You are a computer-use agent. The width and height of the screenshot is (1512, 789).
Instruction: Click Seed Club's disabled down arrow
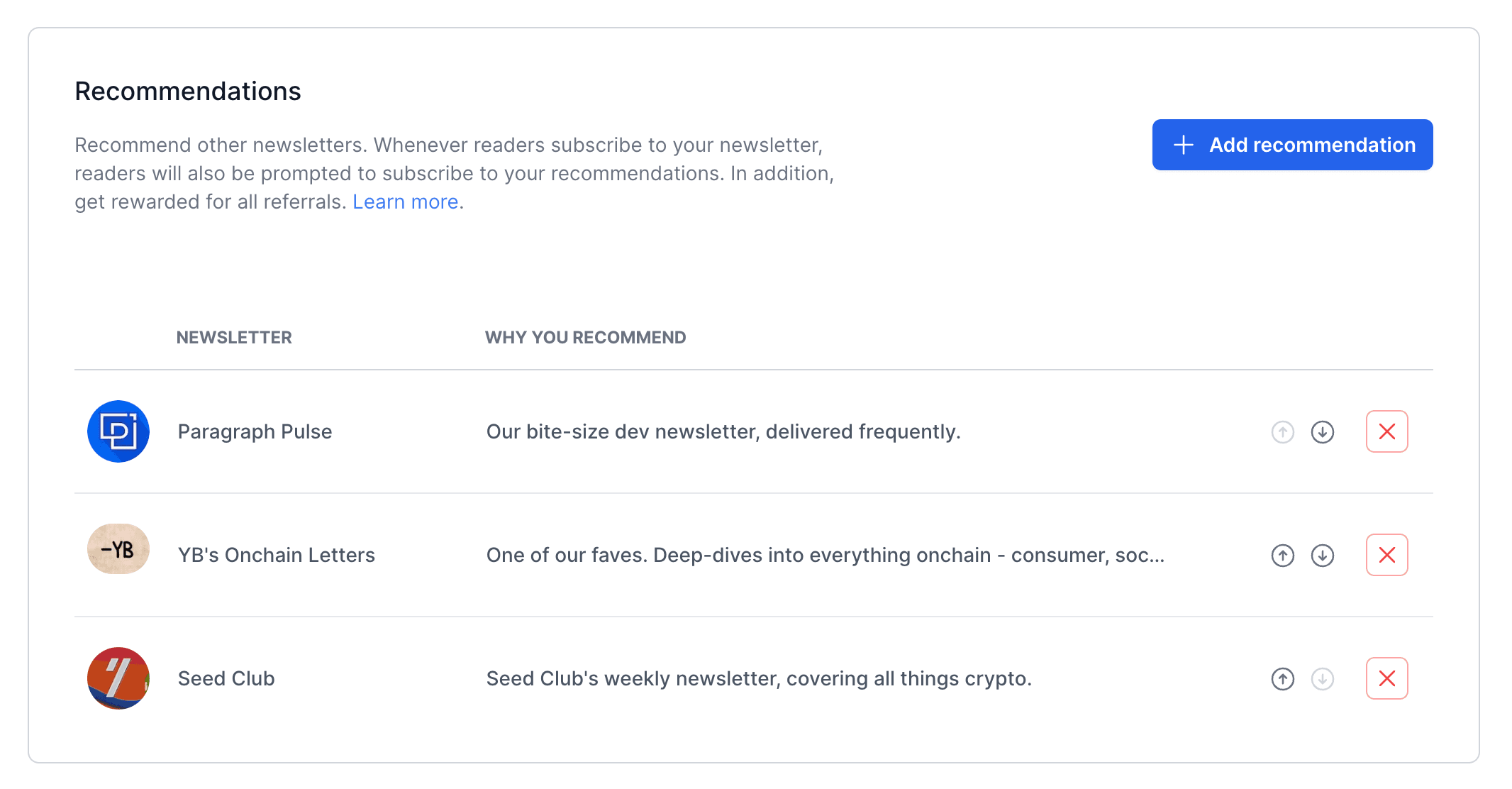(x=1322, y=678)
